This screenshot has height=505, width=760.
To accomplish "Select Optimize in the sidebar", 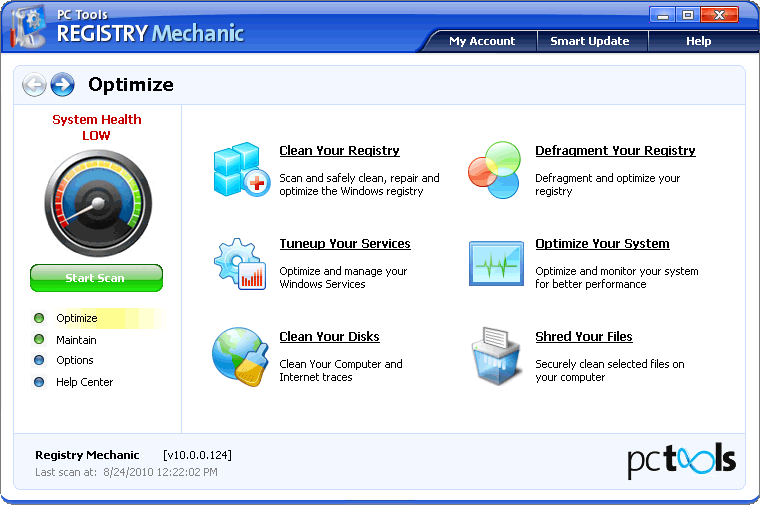I will [x=77, y=318].
